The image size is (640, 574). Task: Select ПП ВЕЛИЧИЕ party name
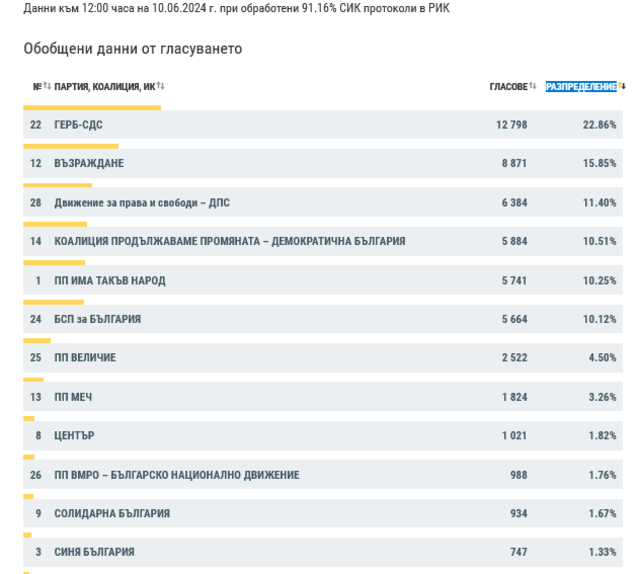(85, 358)
